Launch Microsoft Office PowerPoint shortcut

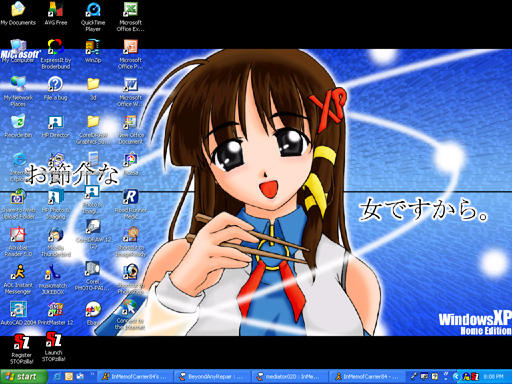click(130, 47)
